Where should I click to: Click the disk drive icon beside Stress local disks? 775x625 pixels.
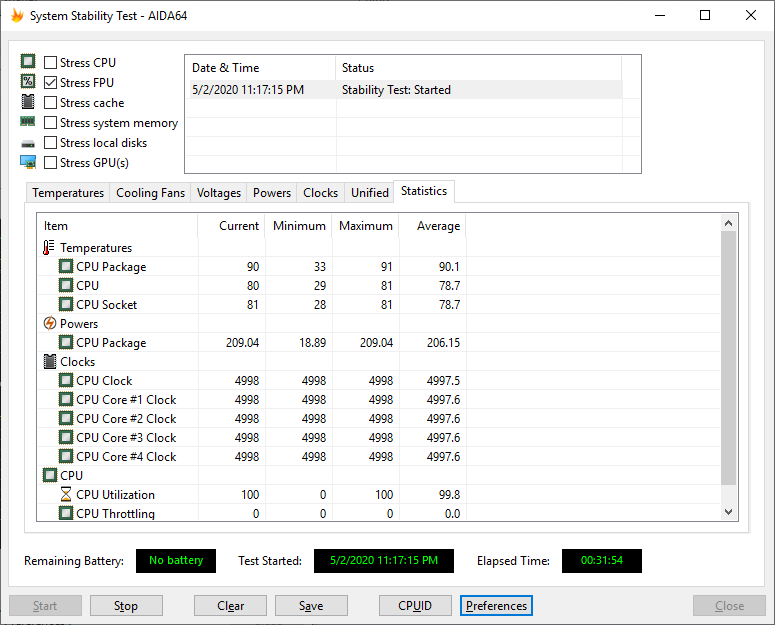[x=28, y=144]
